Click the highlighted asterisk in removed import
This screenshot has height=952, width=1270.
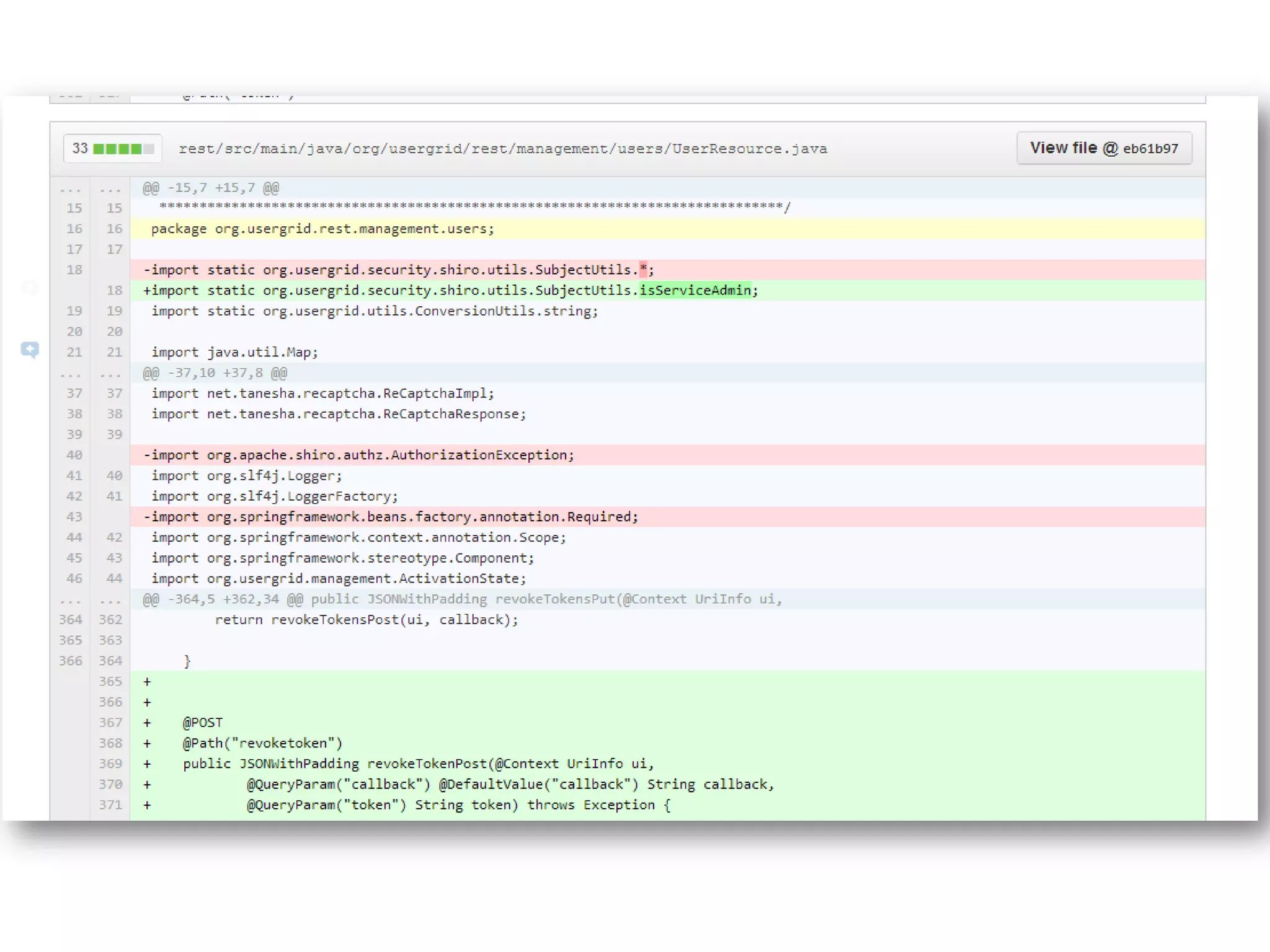coord(643,270)
